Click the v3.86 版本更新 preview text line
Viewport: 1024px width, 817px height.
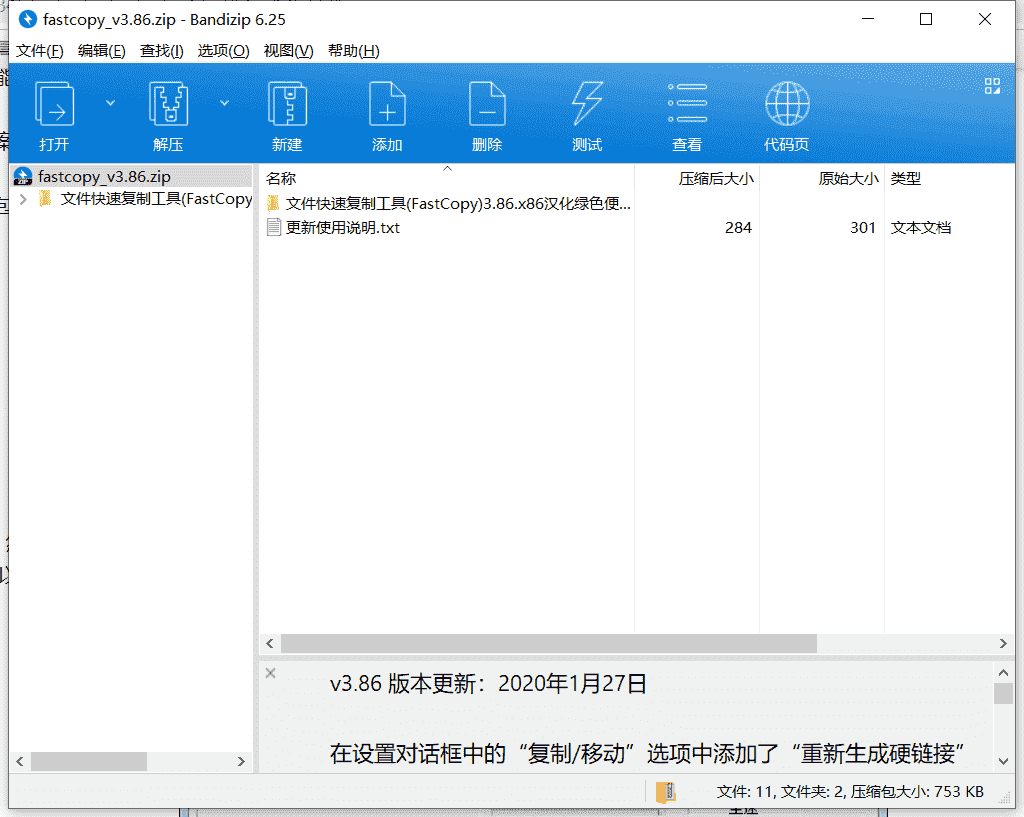coord(488,684)
